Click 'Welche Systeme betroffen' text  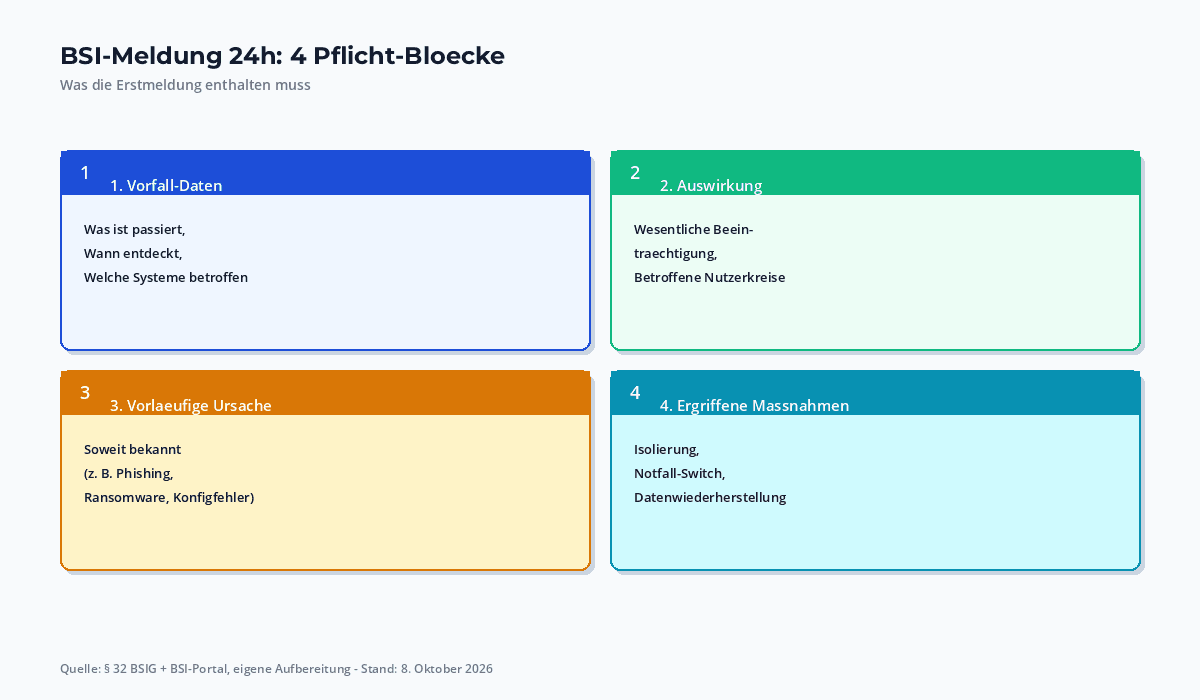[166, 278]
